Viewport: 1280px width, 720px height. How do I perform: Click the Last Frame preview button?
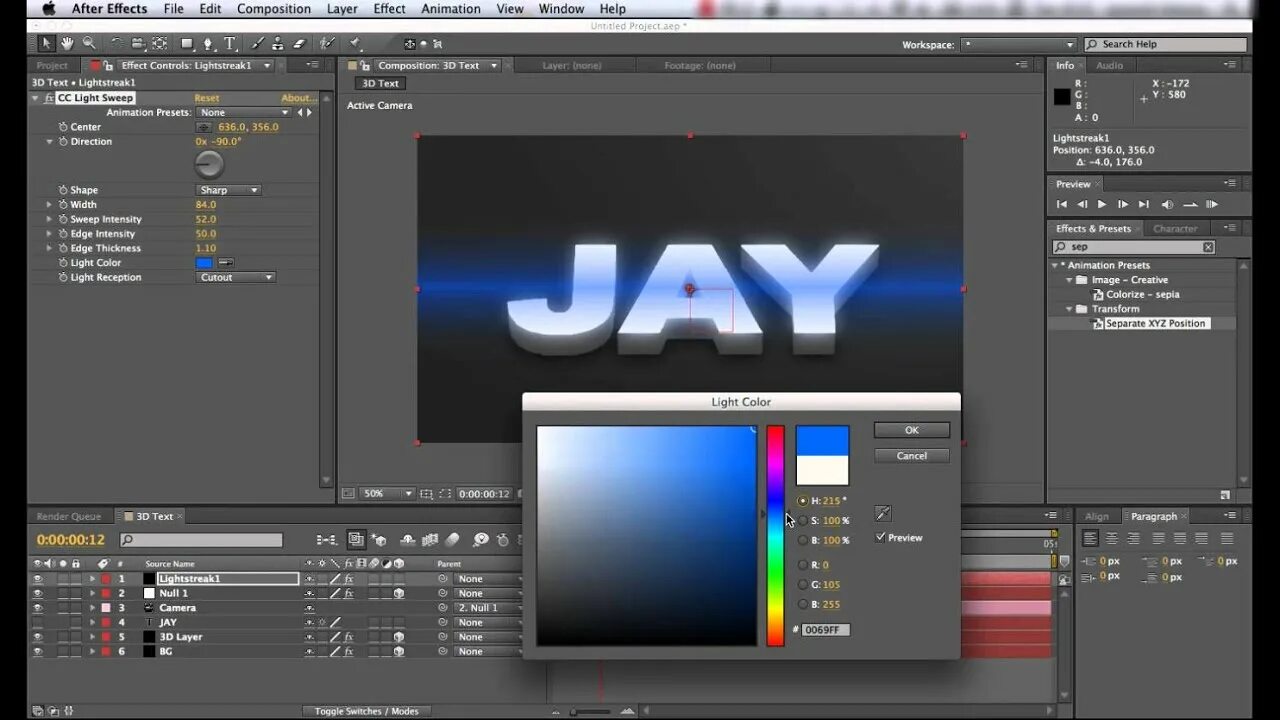point(1143,204)
